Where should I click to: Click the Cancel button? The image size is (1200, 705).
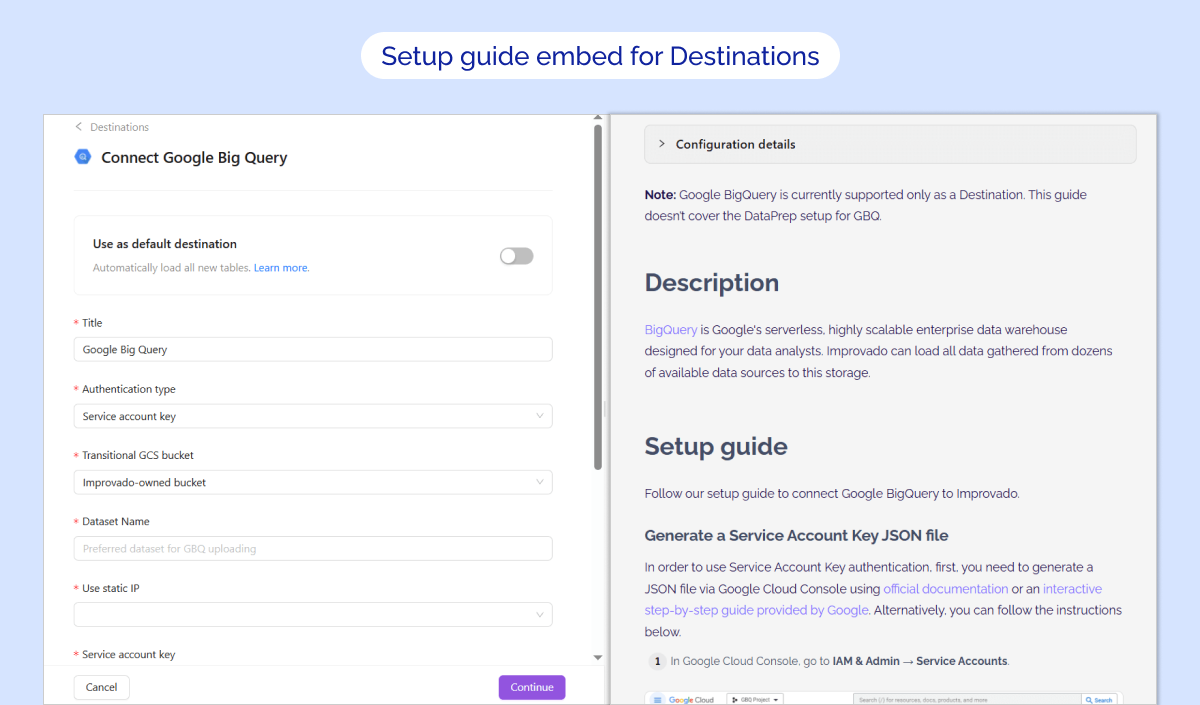coord(102,687)
